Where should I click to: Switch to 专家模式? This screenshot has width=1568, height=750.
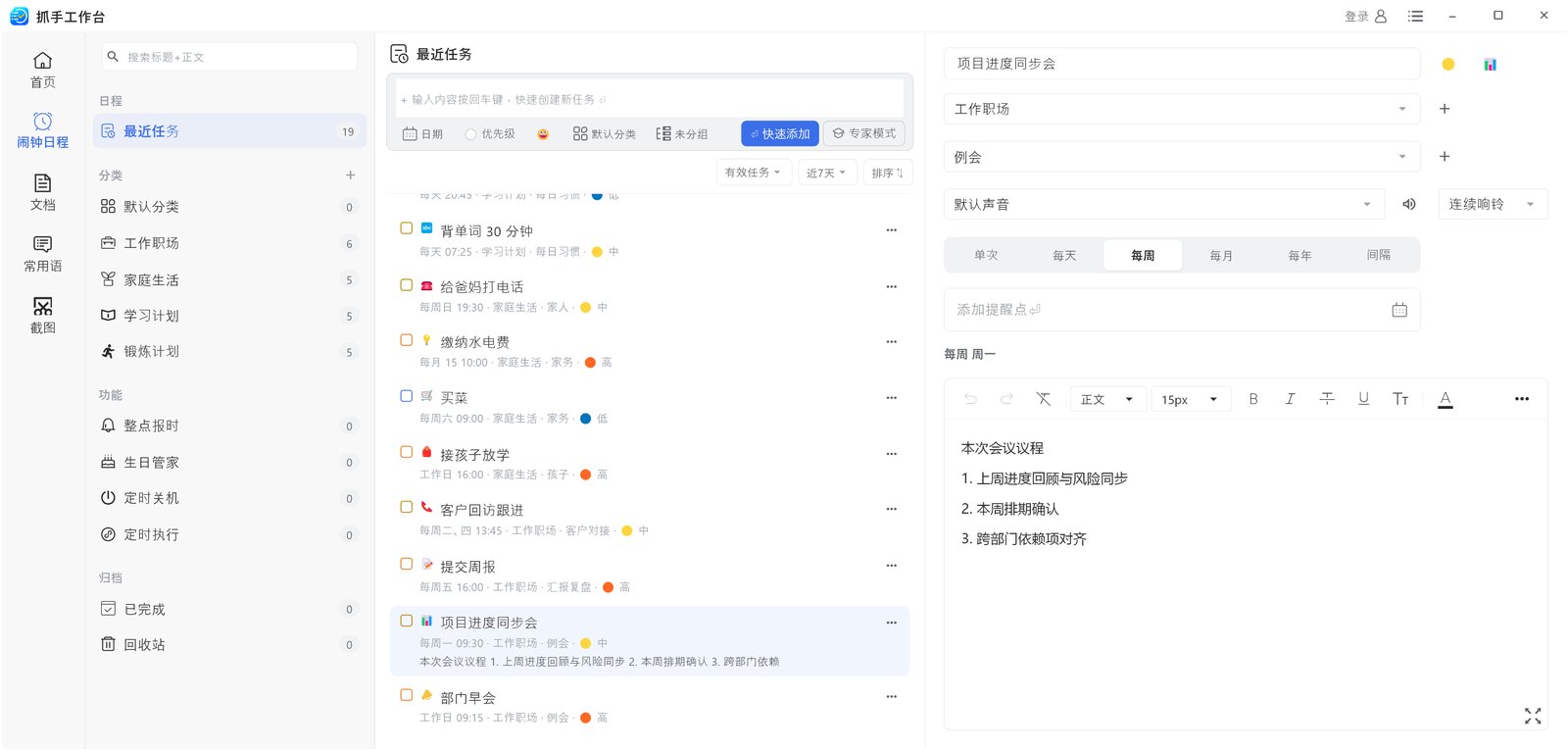click(864, 133)
